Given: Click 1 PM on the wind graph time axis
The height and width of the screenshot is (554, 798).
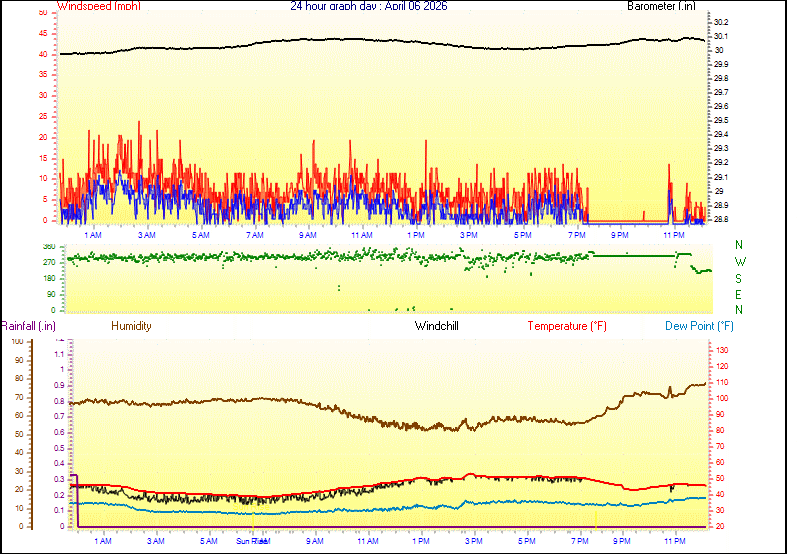Looking at the screenshot, I should [415, 235].
